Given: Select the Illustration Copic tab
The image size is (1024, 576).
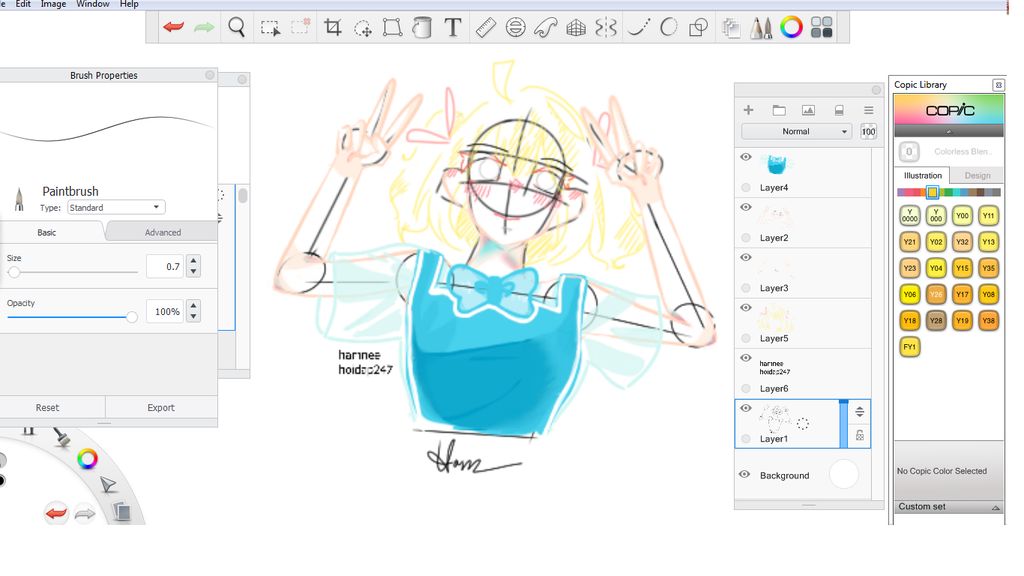Looking at the screenshot, I should click(922, 175).
